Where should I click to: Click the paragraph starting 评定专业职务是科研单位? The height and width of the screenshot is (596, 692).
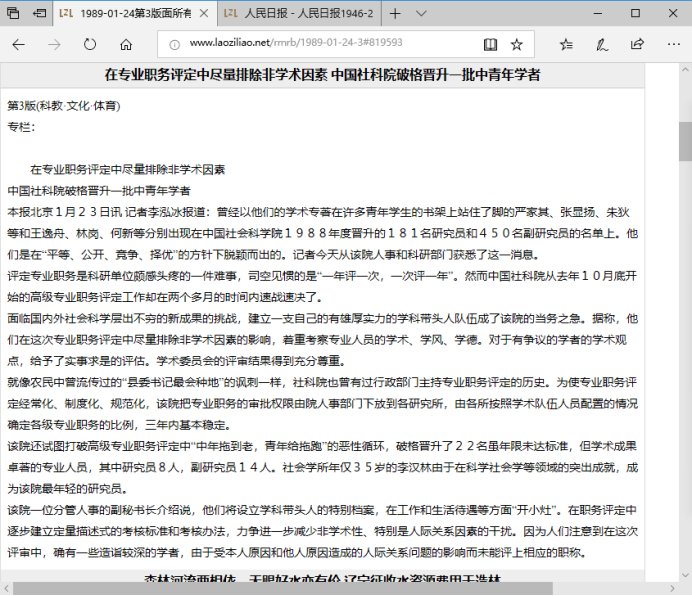tap(322, 287)
